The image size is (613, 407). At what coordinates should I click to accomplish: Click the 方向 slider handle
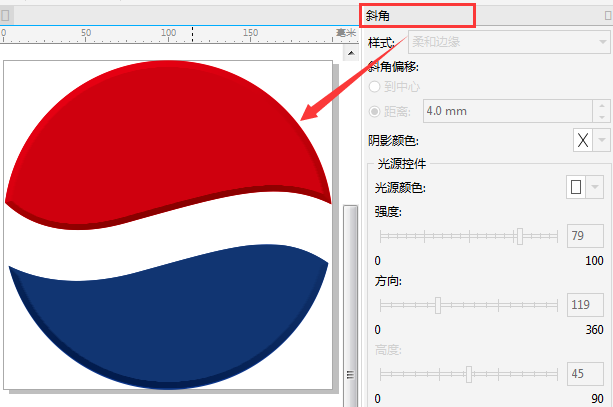pos(438,305)
